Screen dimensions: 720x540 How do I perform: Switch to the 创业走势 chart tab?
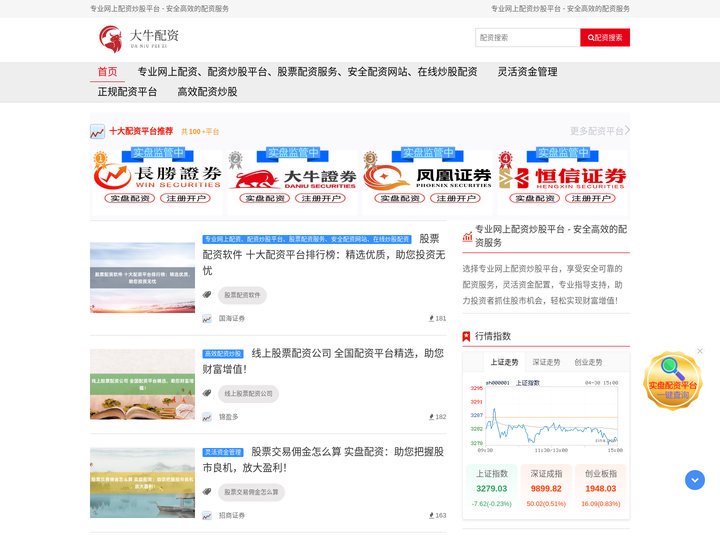click(588, 362)
